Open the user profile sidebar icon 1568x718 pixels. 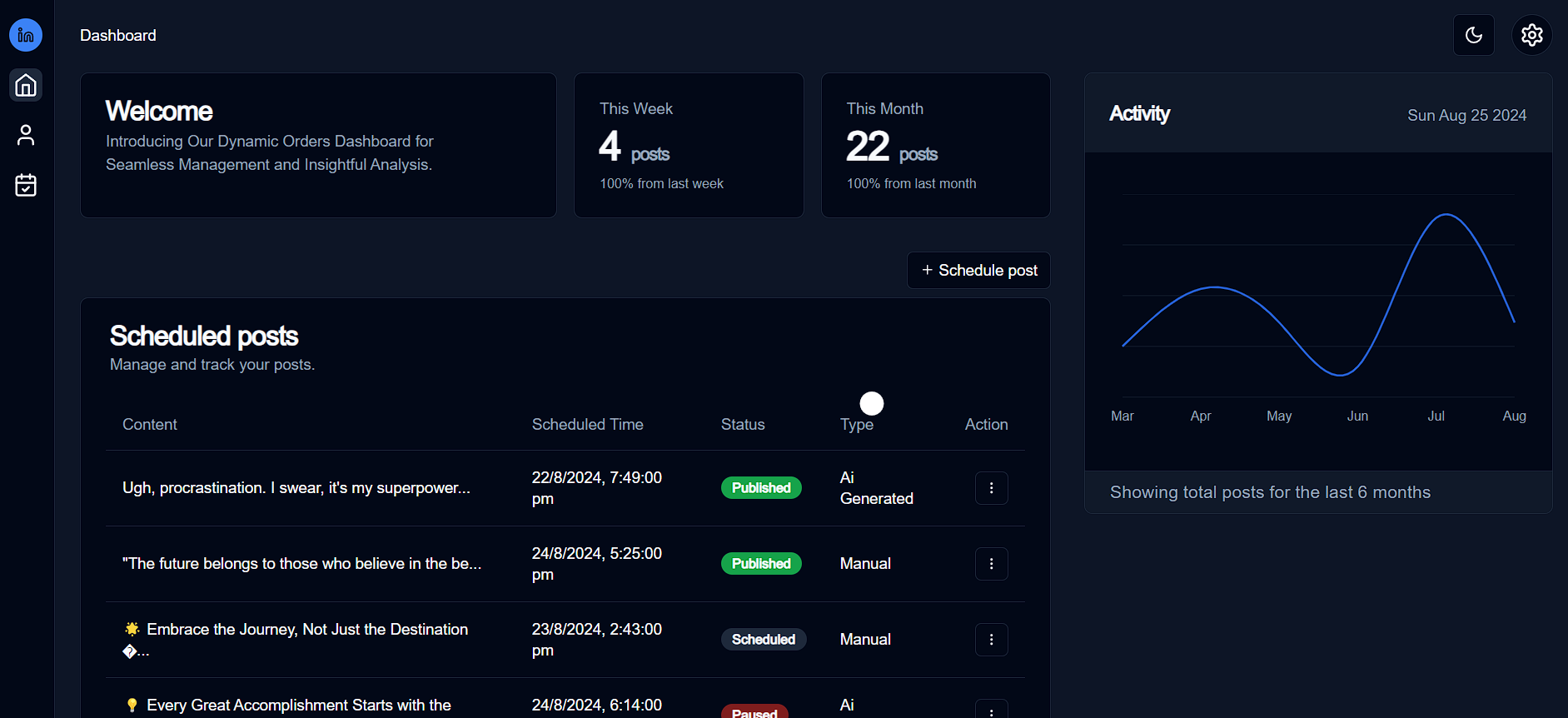[26, 135]
